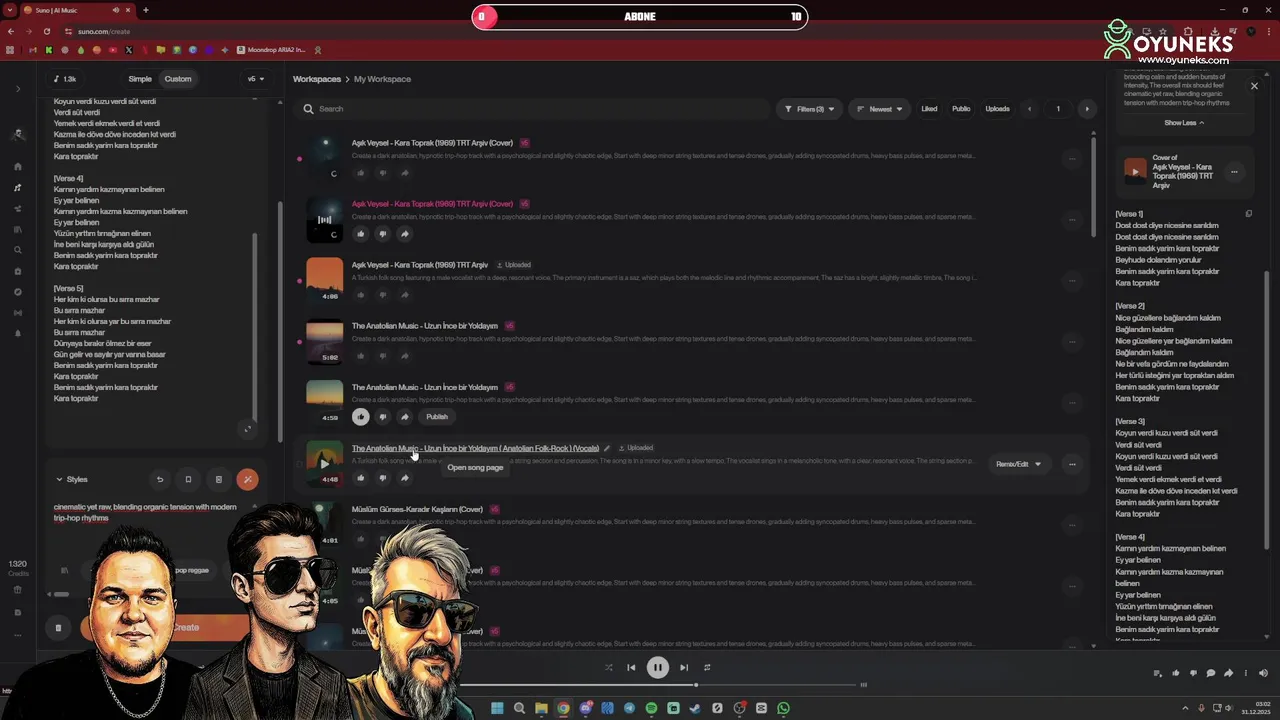Screen dimensions: 1280x720
Task: Click the Publish button
Action: click(437, 417)
